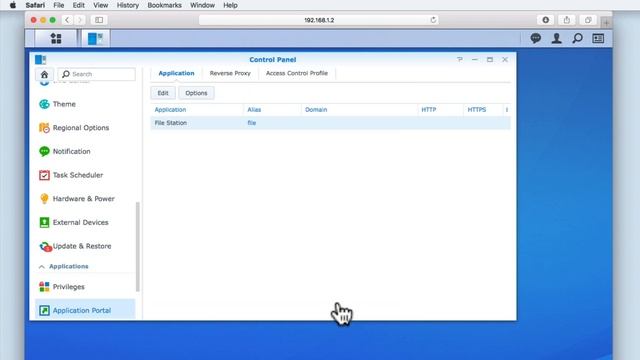Screen dimensions: 640x360
Task: Click the Privileges colored squares icon
Action: point(44,287)
